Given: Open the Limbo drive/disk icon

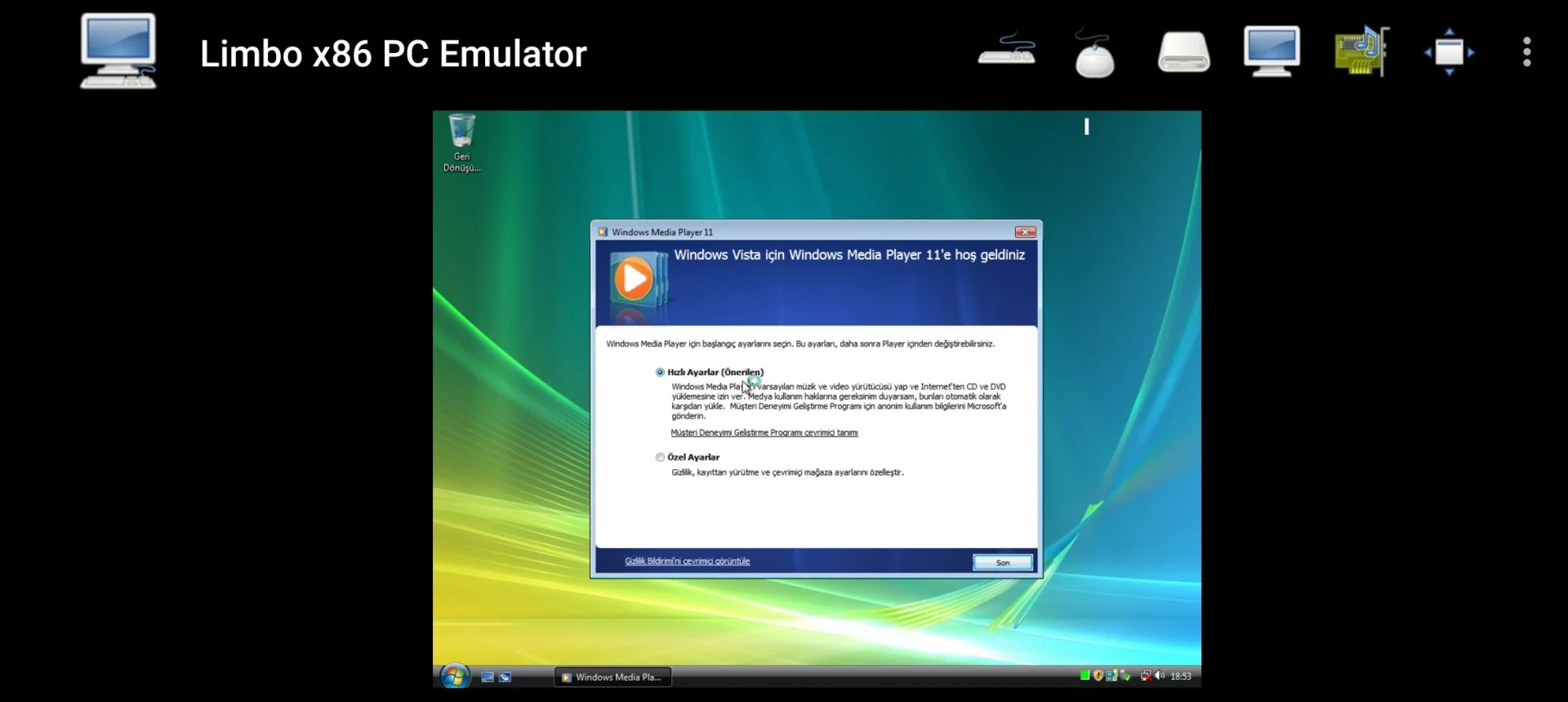Looking at the screenshot, I should coord(1183,52).
